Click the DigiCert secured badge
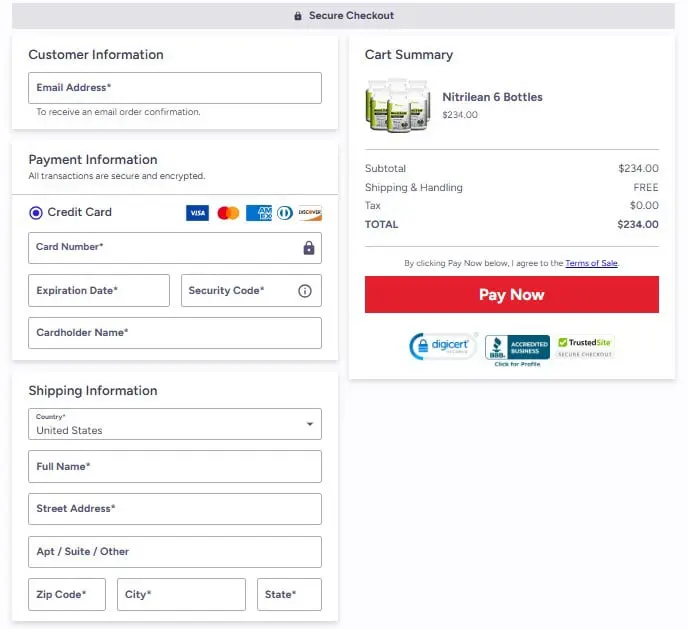Screen dimensions: 688x629 (442, 346)
